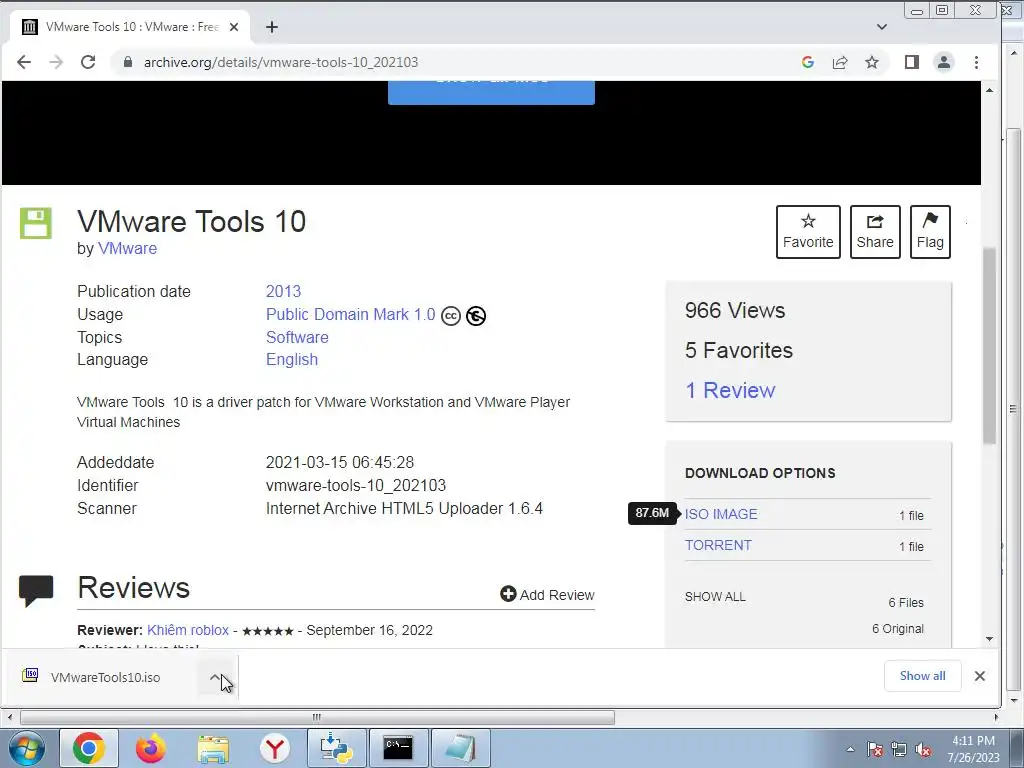Open Public Domain Mark 1.0 link
This screenshot has width=1024, height=768.
tap(350, 314)
